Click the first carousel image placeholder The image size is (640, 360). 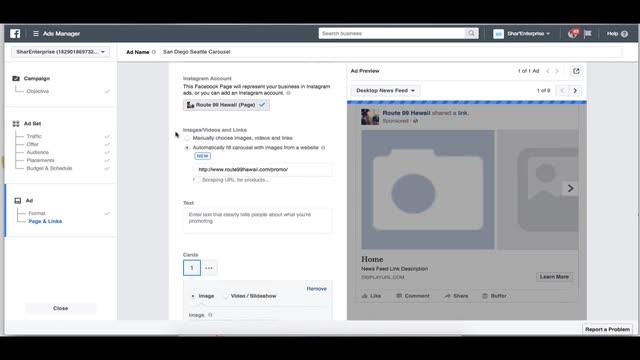point(428,190)
